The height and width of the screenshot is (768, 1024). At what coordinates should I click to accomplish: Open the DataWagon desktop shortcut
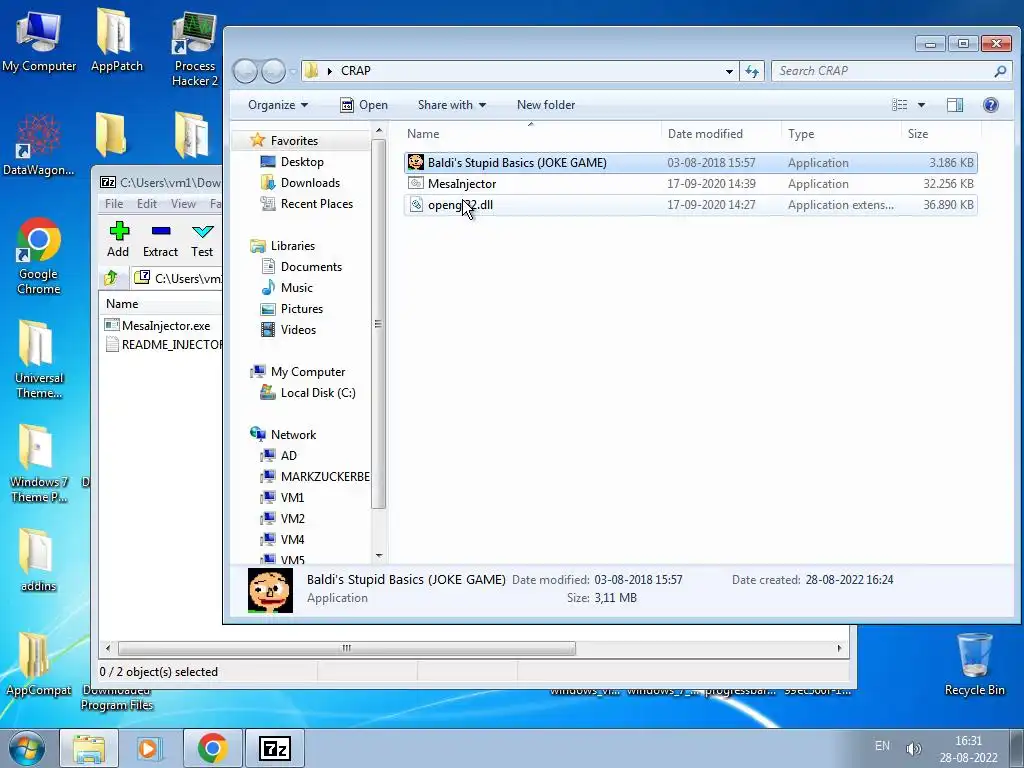tap(39, 145)
